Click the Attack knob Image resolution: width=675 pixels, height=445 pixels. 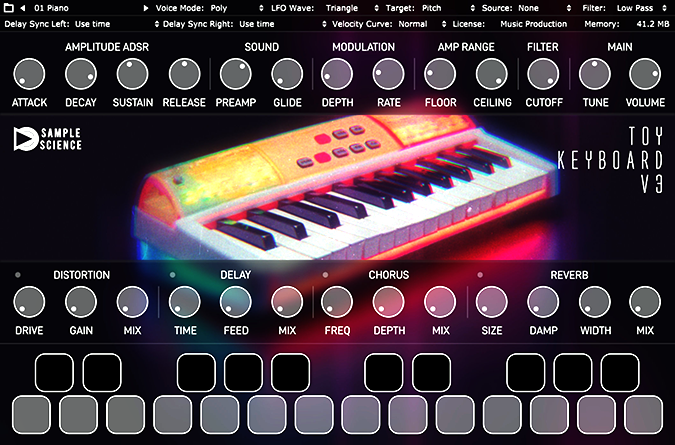coord(29,74)
